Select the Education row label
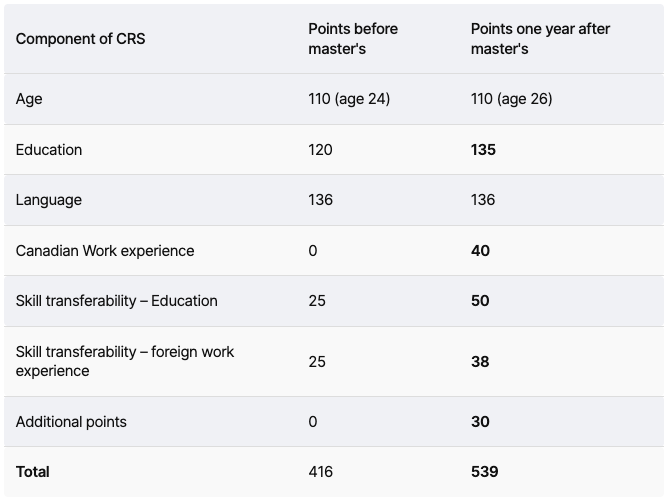Viewport: 666px width, 498px height. pos(49,150)
